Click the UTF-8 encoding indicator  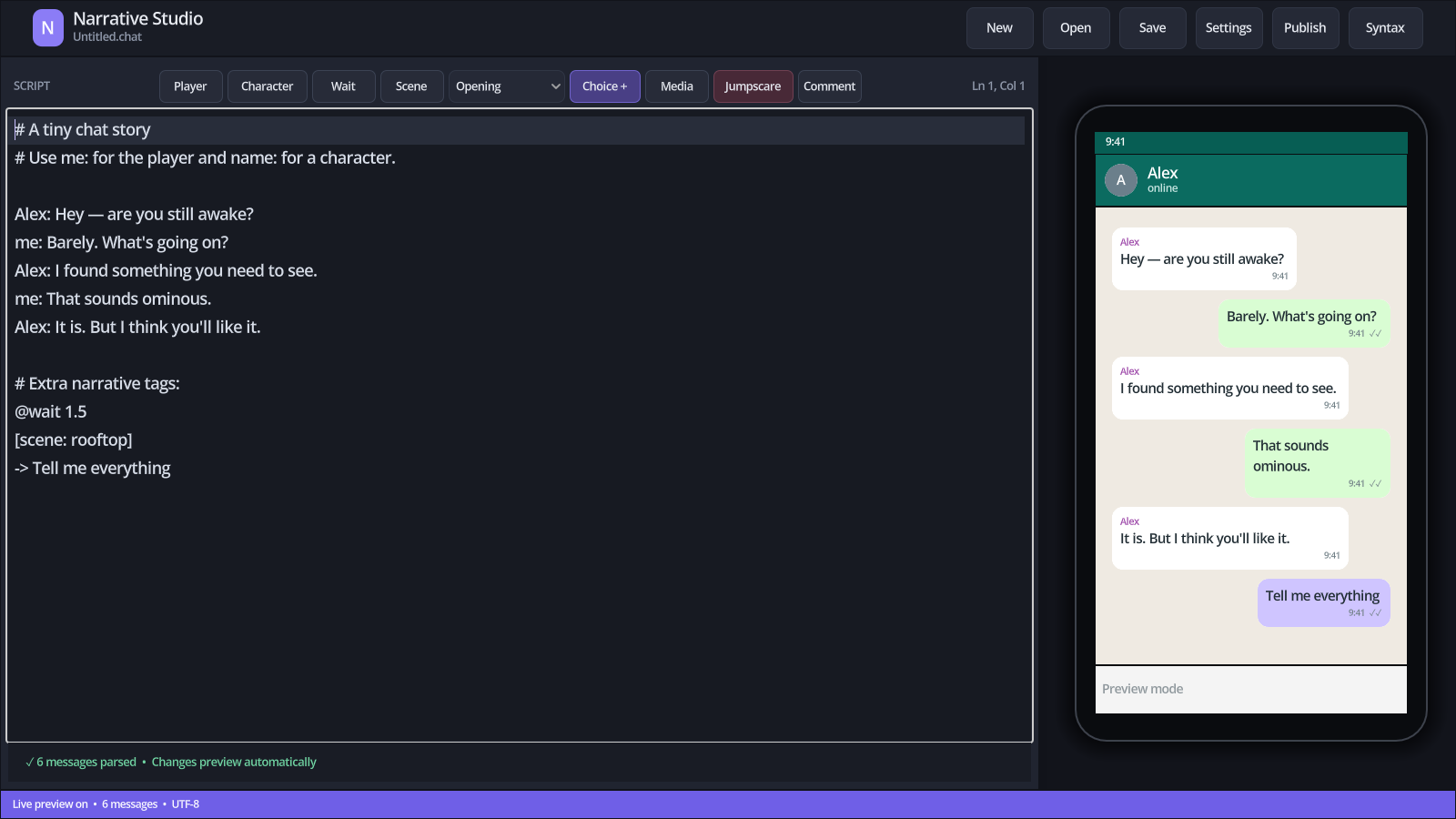coord(186,804)
